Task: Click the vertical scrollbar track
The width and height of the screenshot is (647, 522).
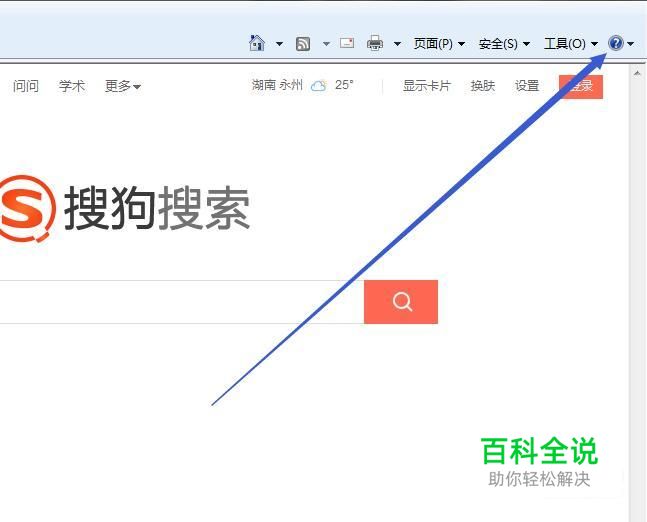Action: (637, 301)
